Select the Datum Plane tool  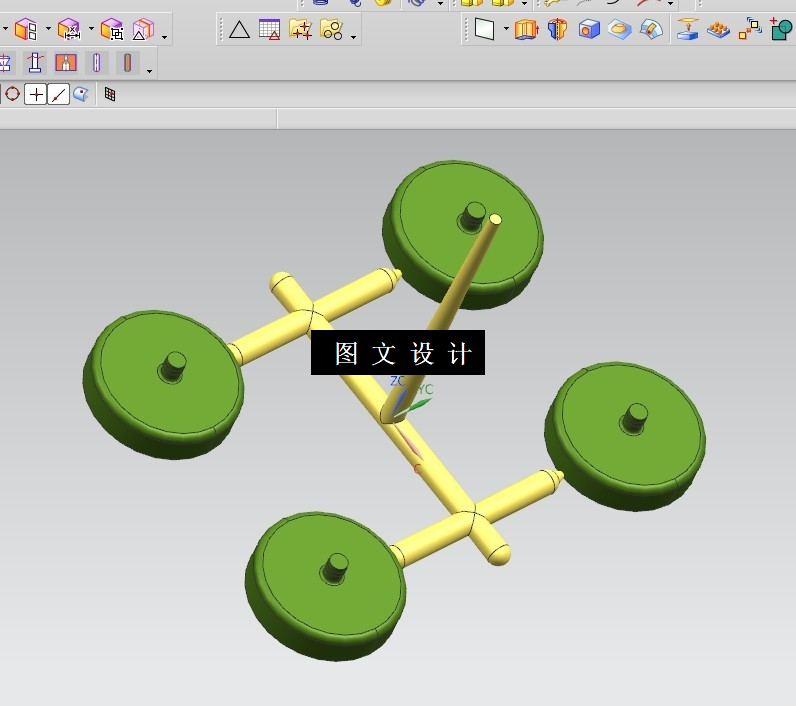coord(484,29)
